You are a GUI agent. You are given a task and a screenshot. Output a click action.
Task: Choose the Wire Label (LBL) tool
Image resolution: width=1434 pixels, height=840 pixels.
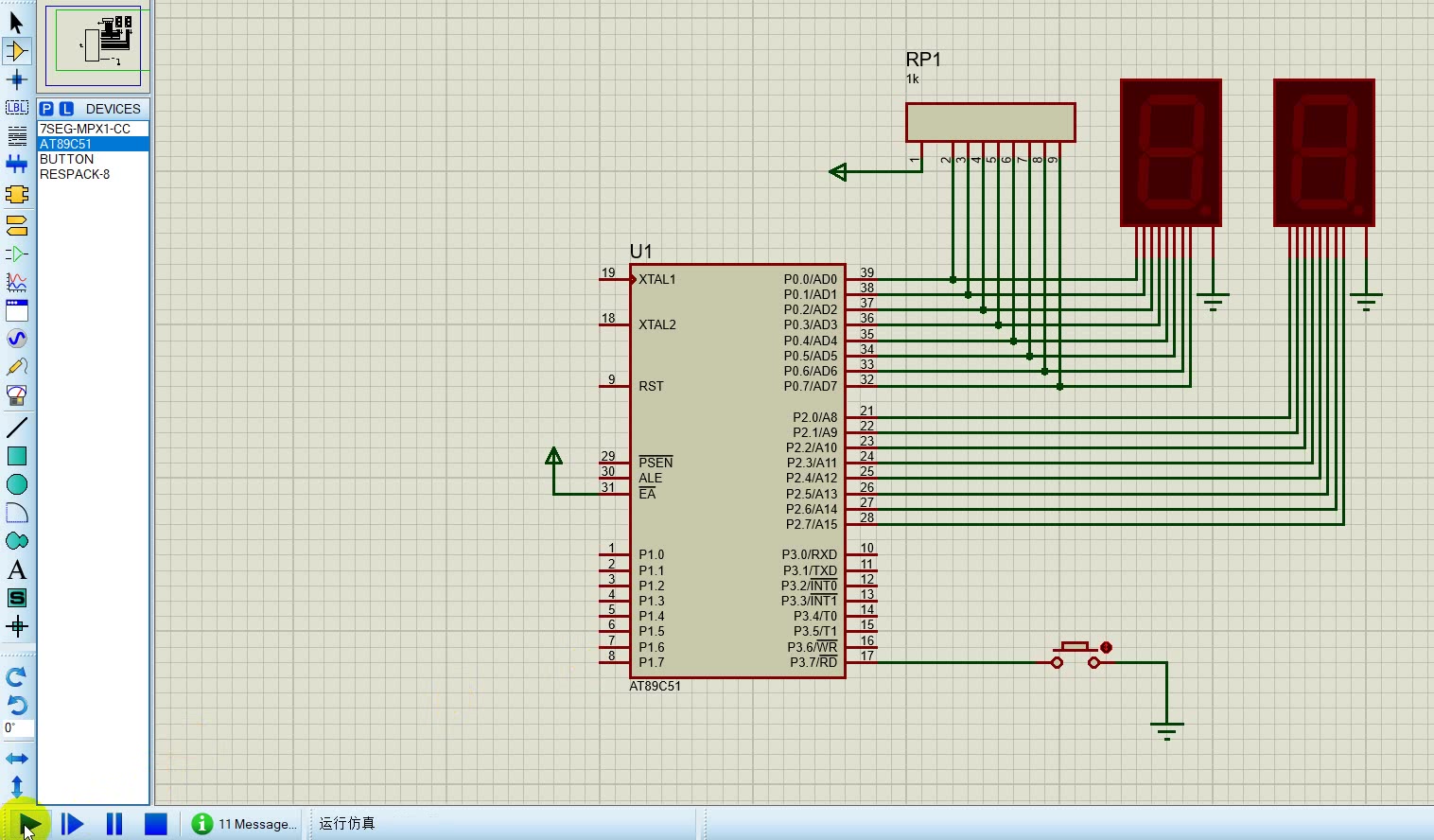[x=16, y=108]
